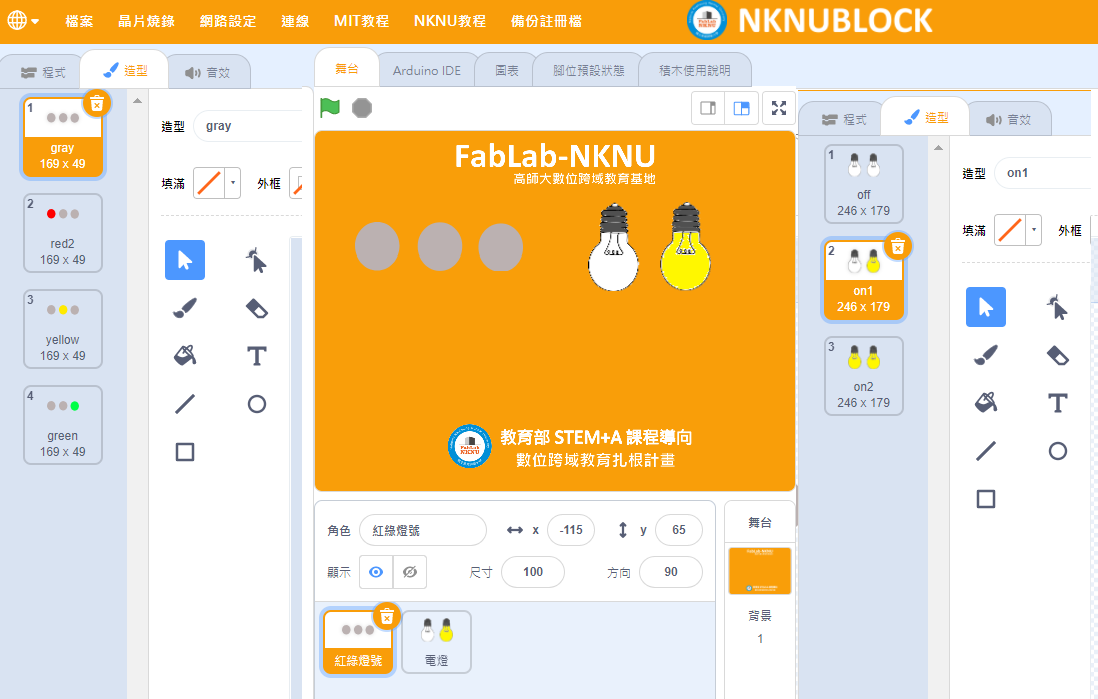Open the globe language menu
The image size is (1098, 699).
tap(22, 21)
